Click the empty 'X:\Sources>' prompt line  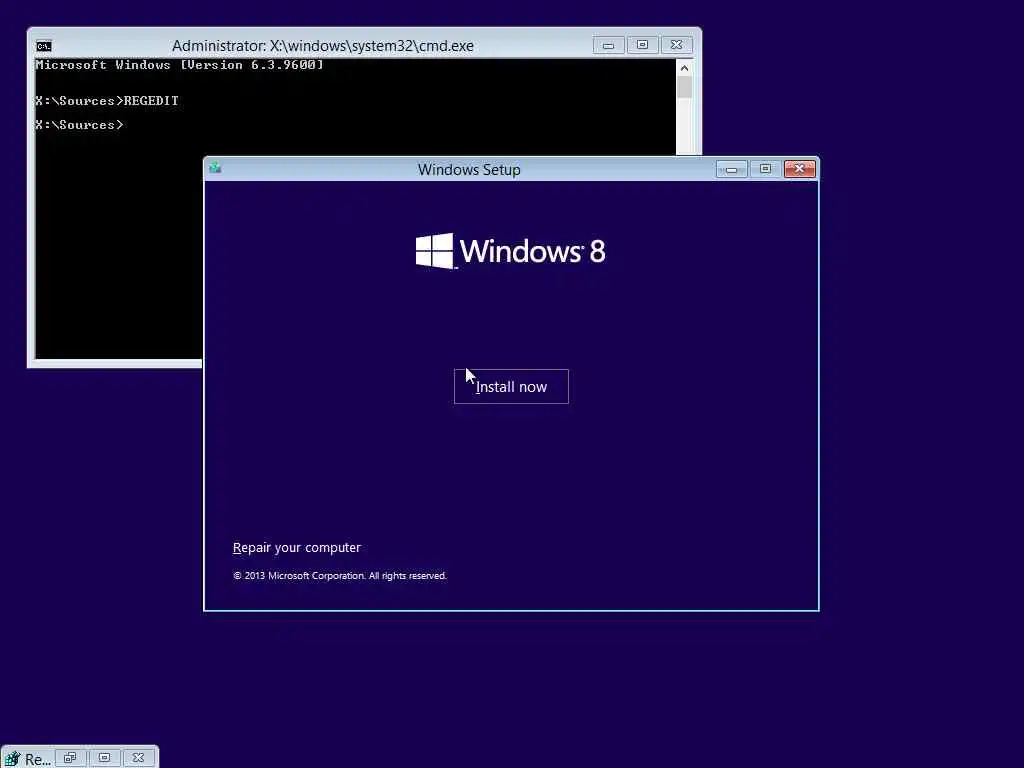pyautogui.click(x=79, y=125)
